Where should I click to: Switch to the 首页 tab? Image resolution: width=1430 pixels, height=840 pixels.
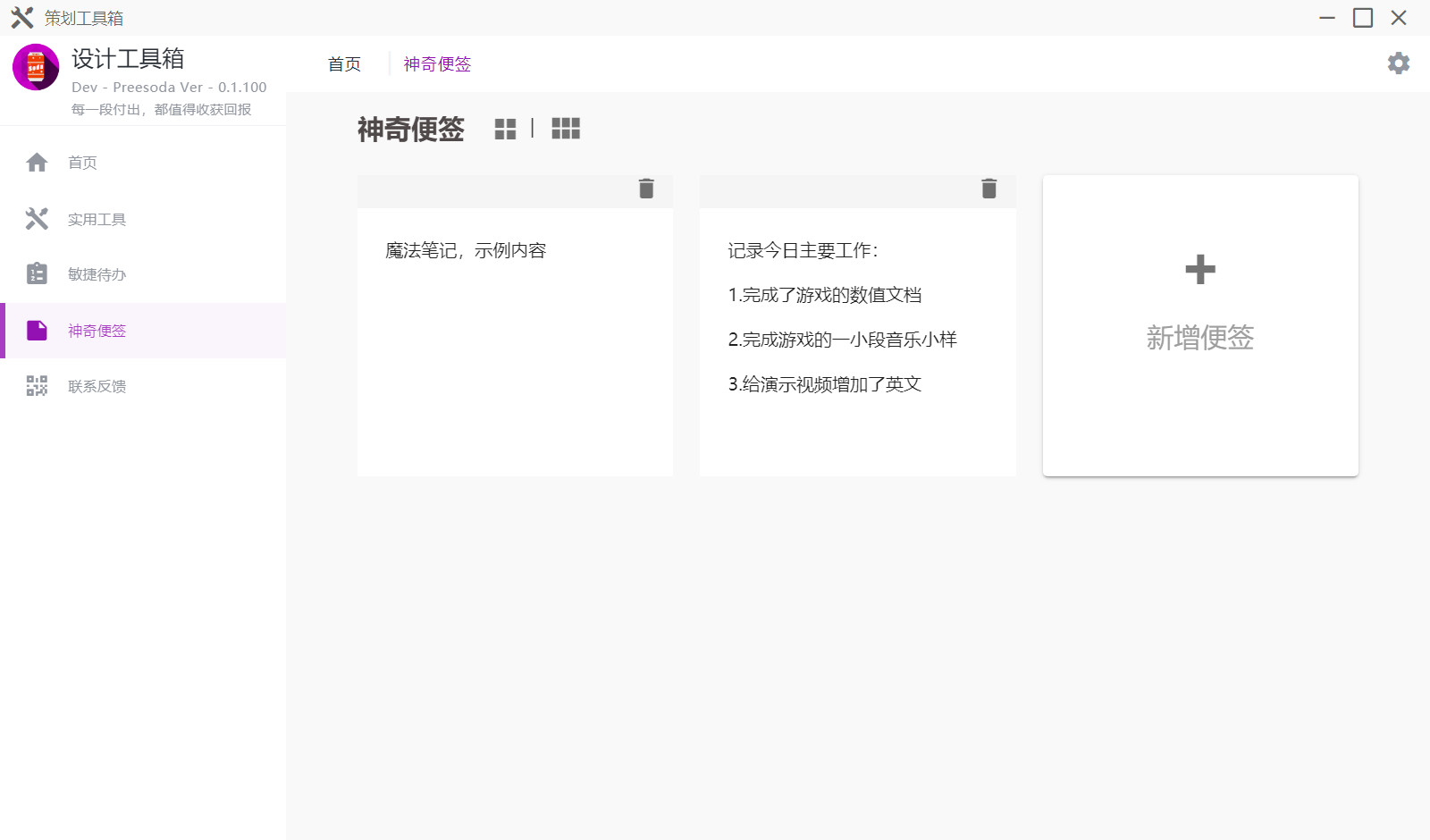343,63
